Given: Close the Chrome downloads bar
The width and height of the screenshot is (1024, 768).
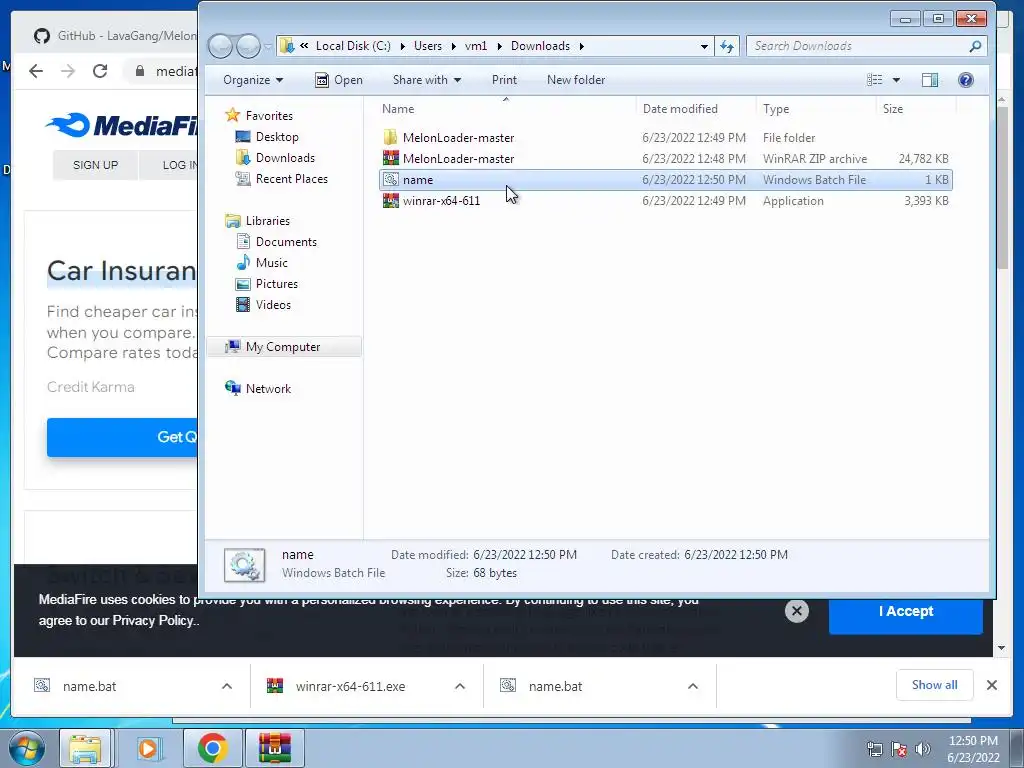Looking at the screenshot, I should [x=991, y=685].
